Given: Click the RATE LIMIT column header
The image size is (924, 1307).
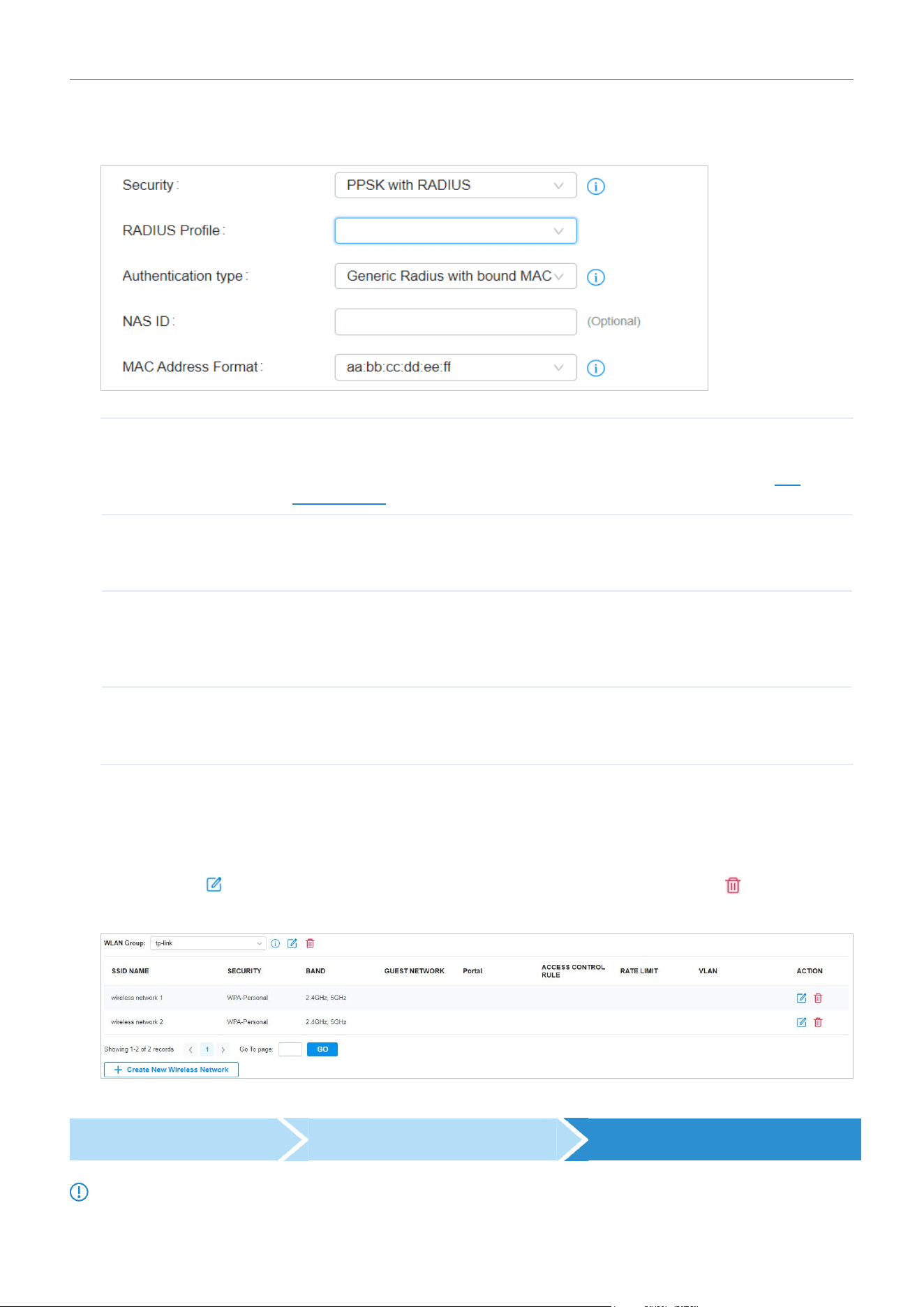Looking at the screenshot, I should (639, 971).
